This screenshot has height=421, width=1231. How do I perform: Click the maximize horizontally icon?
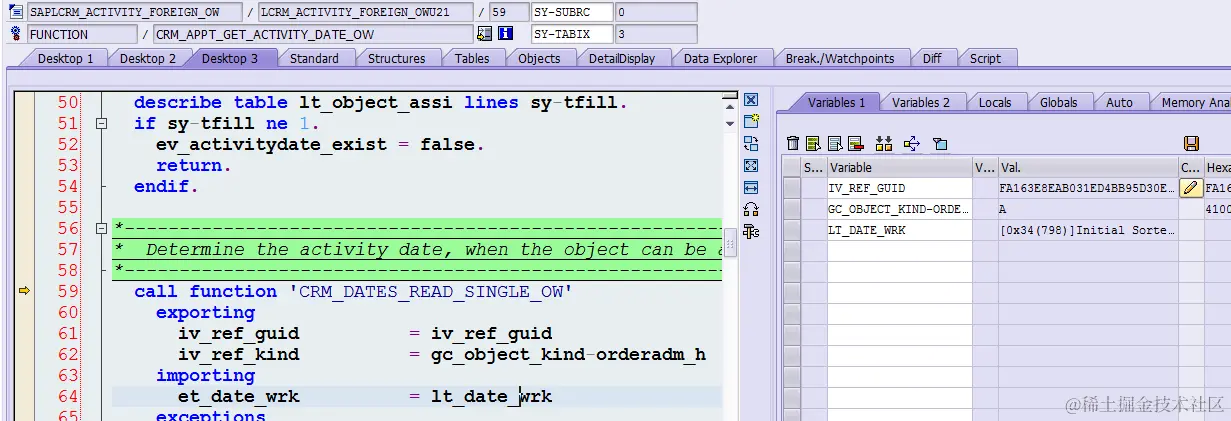coord(751,188)
